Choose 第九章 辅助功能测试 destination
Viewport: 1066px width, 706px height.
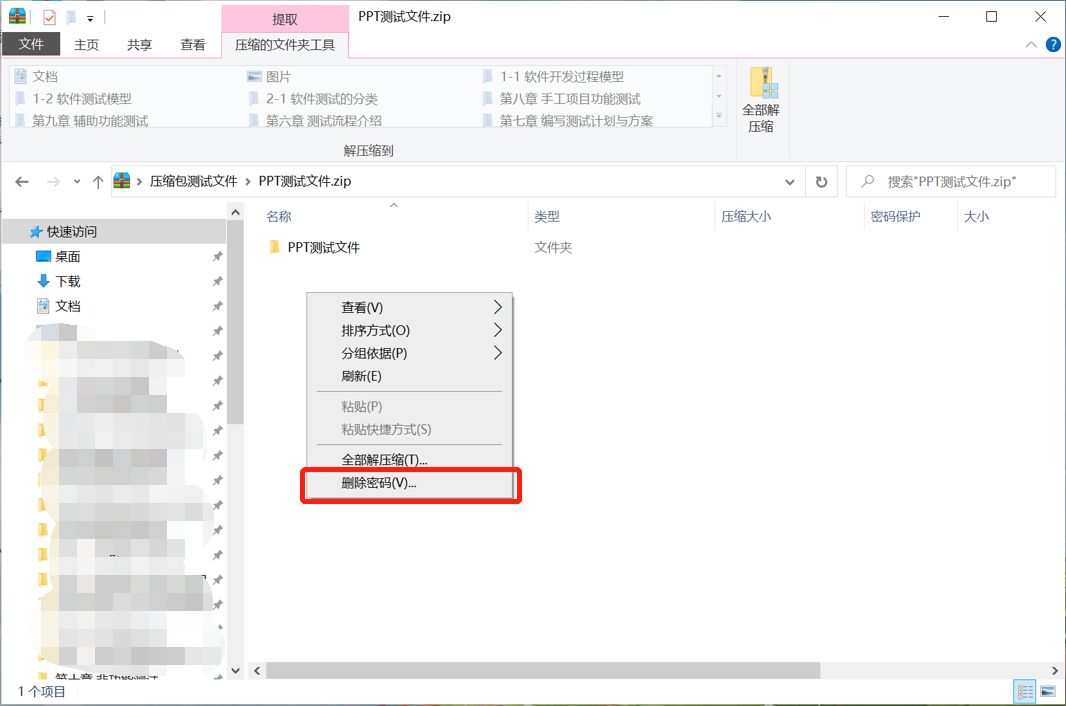point(82,120)
